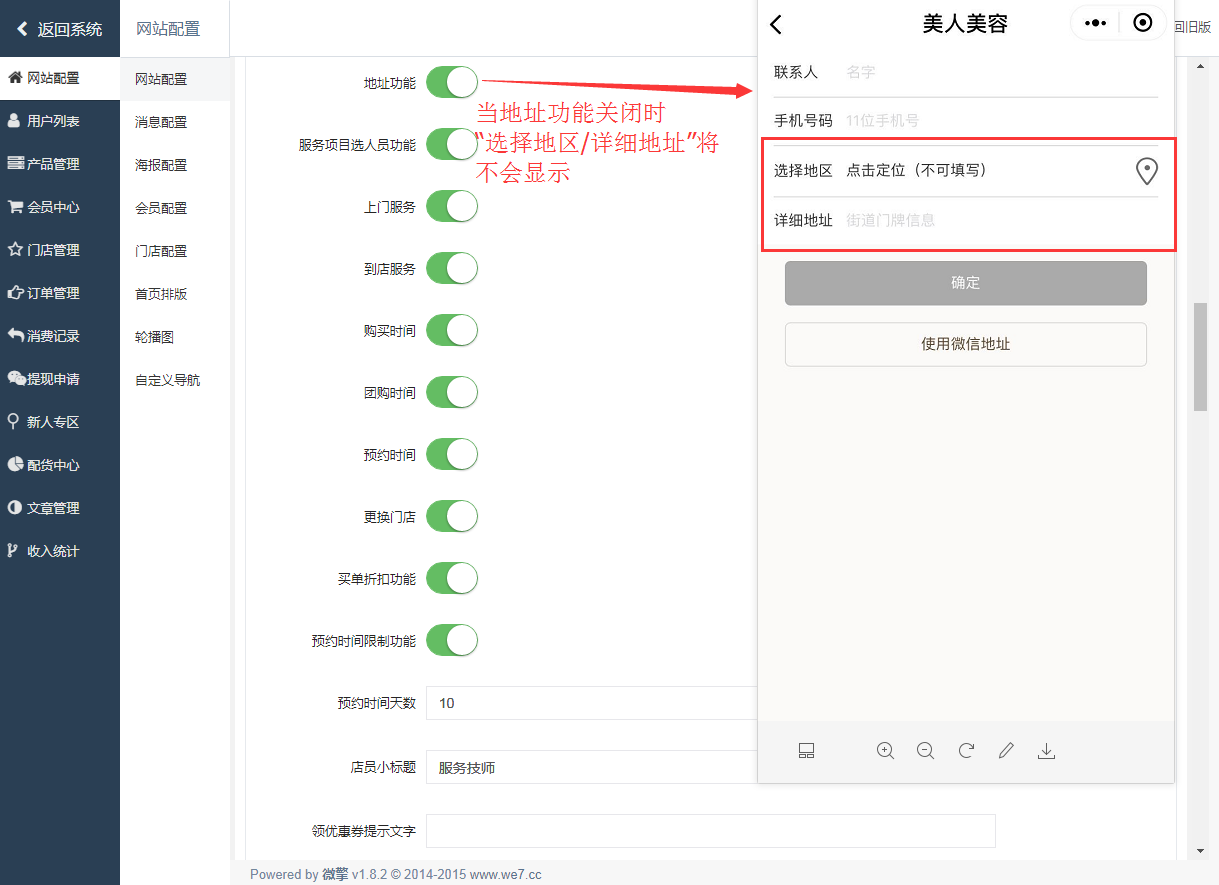Open the thumbnail gallery layout icon
Screen dimensions: 1219x885
(807, 751)
